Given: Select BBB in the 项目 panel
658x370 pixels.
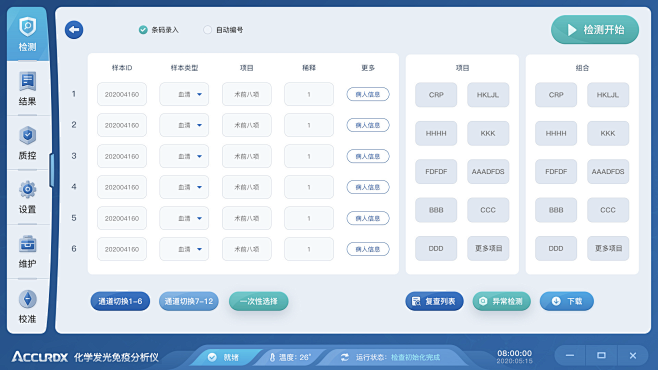Looking at the screenshot, I should [436, 210].
